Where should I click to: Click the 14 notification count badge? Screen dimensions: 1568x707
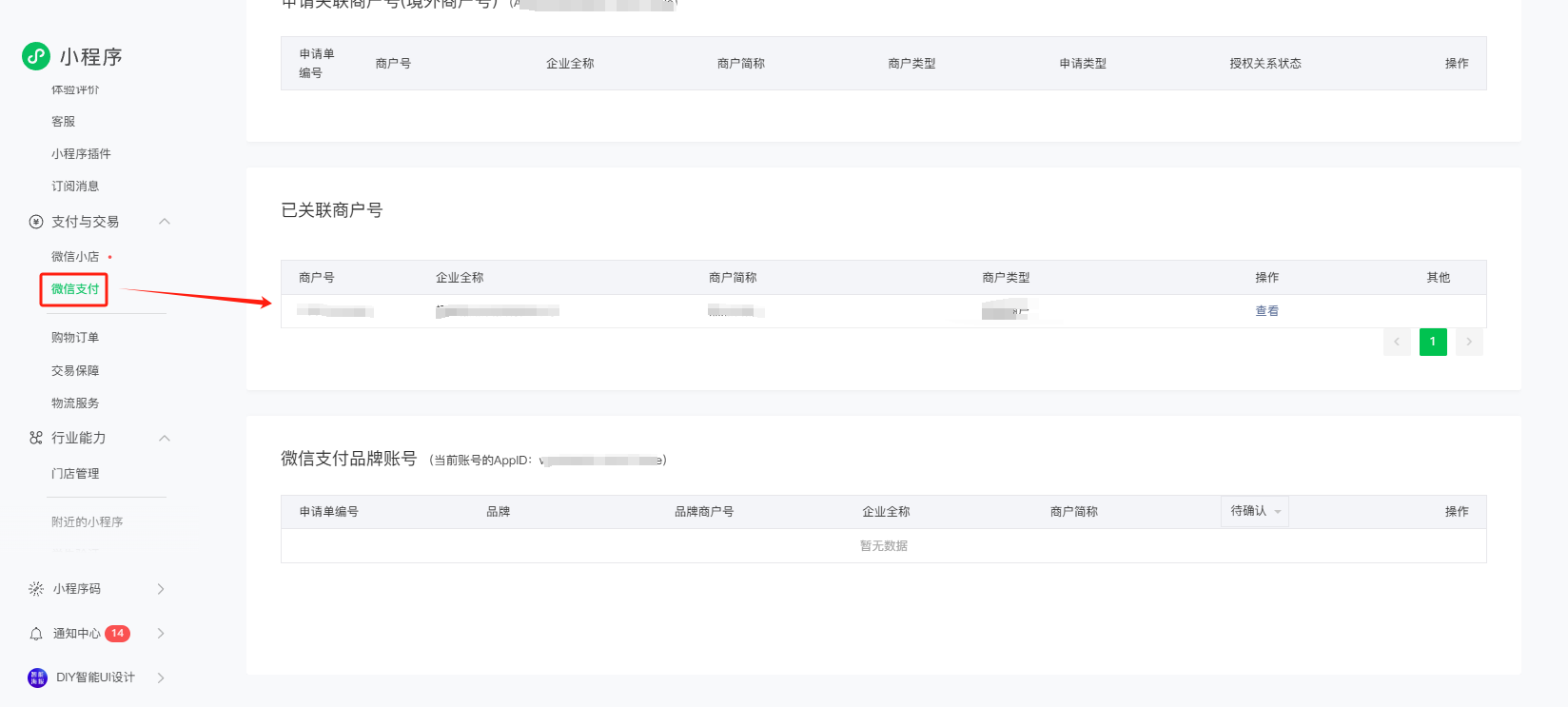tap(117, 634)
